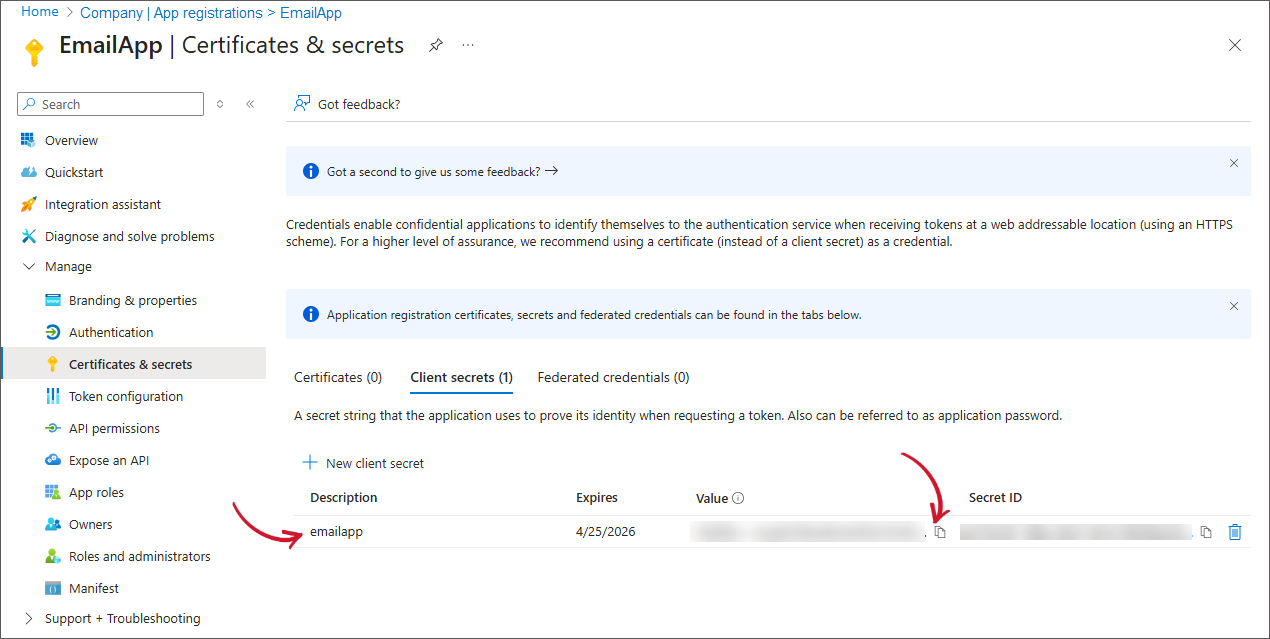The height and width of the screenshot is (639, 1270).
Task: Switch to Federated credentials tab
Action: (613, 377)
